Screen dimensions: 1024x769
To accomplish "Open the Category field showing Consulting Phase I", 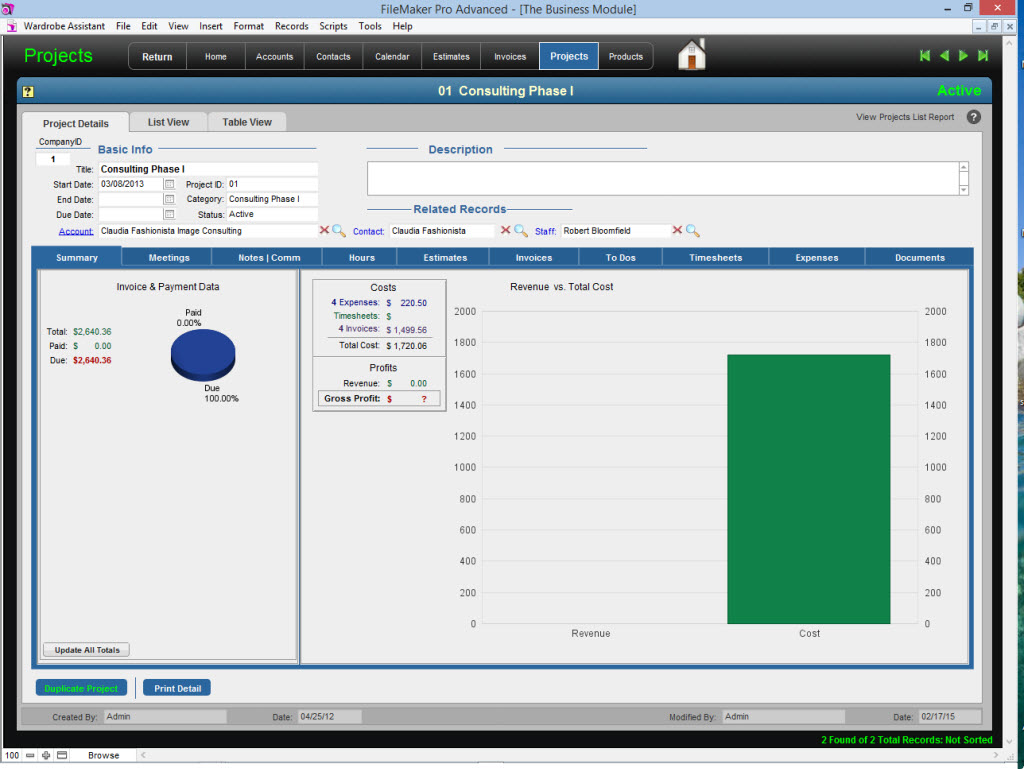I will (272, 199).
